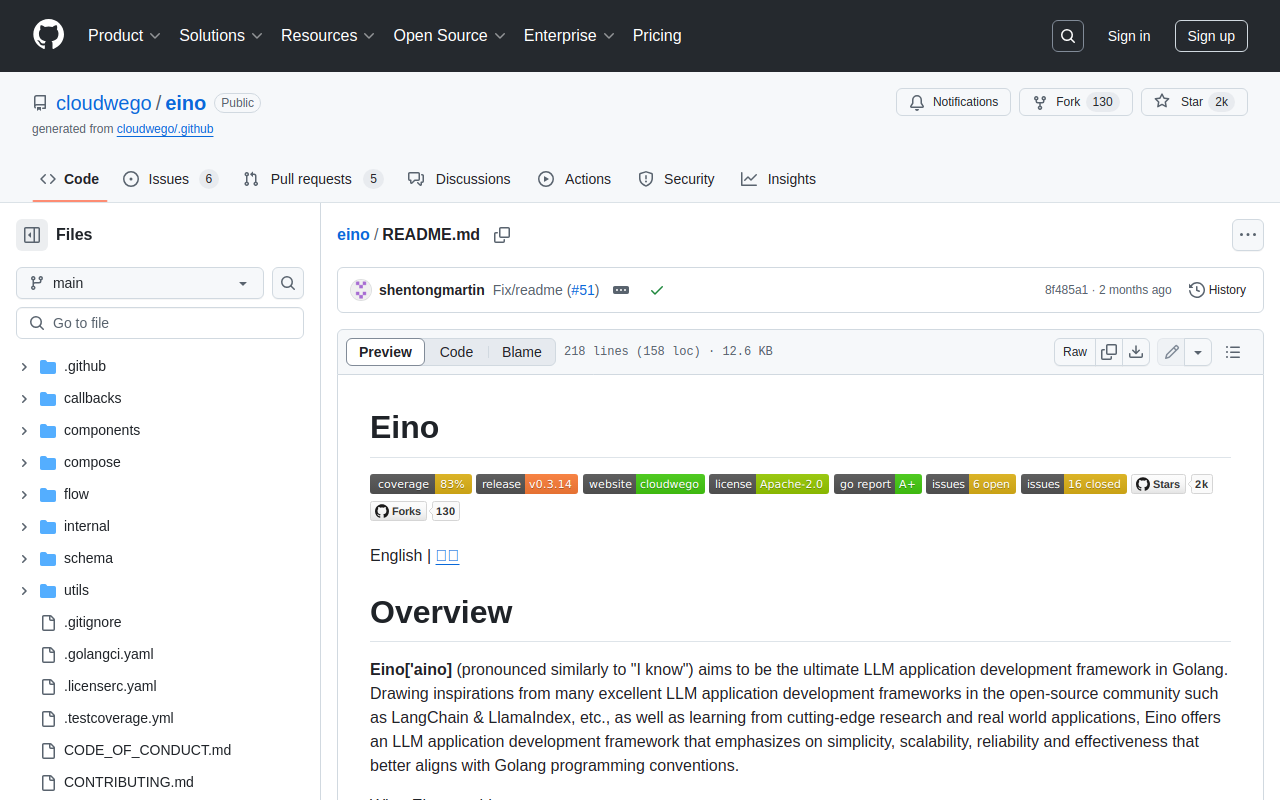Open the search magnifier in header

point(1068,36)
